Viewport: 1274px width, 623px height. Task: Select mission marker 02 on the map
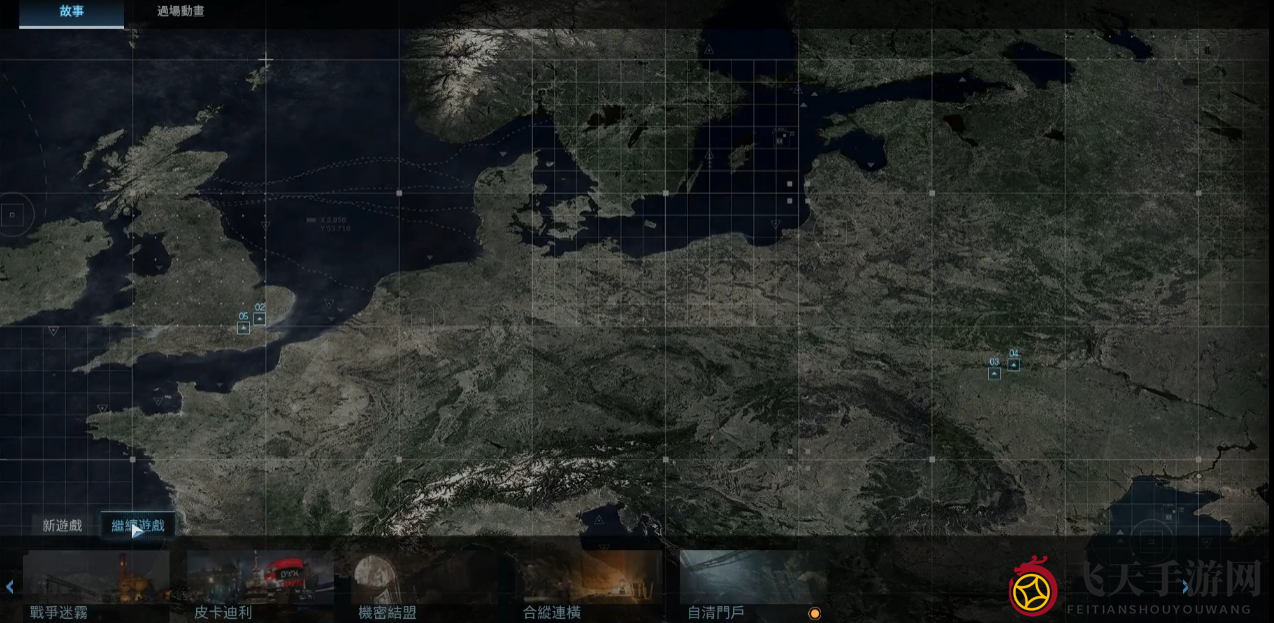(x=259, y=318)
